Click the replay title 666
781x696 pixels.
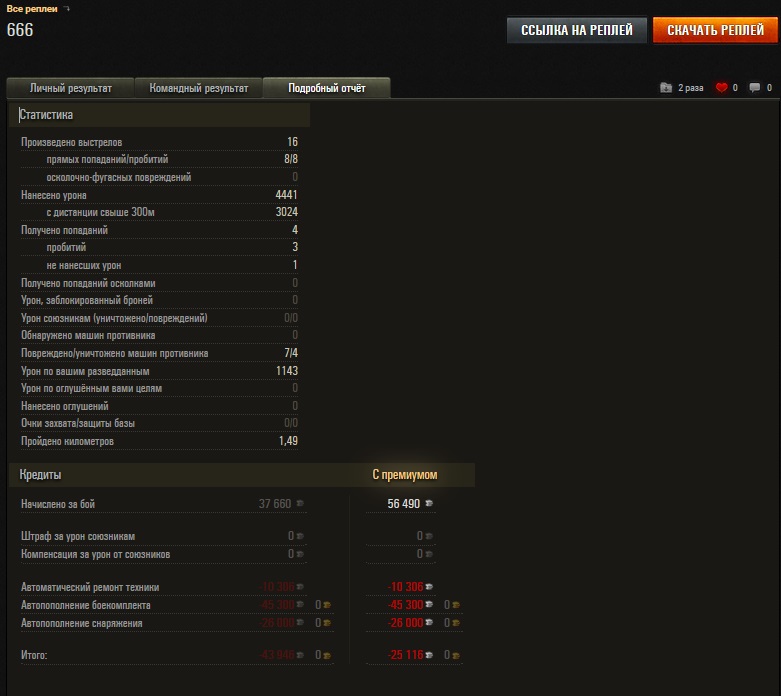point(20,30)
